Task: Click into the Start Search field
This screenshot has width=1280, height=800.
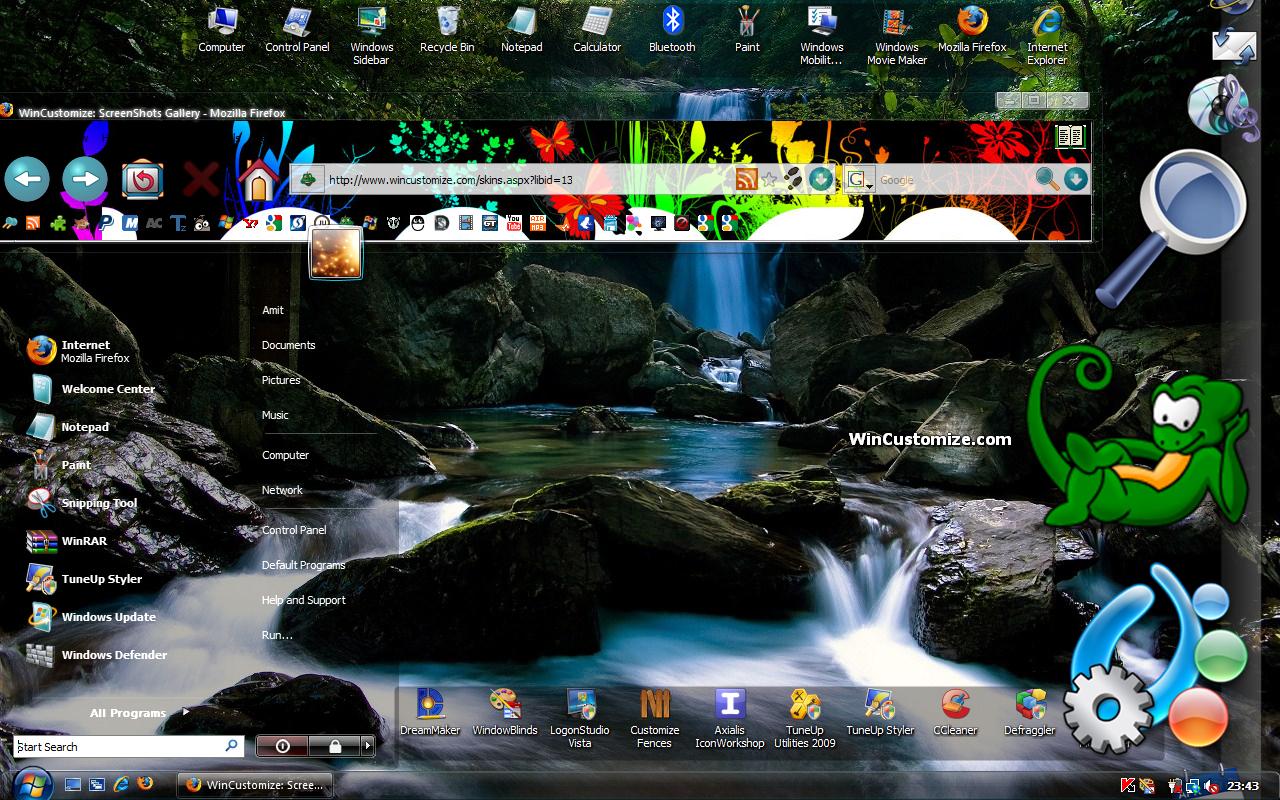Action: (120, 747)
